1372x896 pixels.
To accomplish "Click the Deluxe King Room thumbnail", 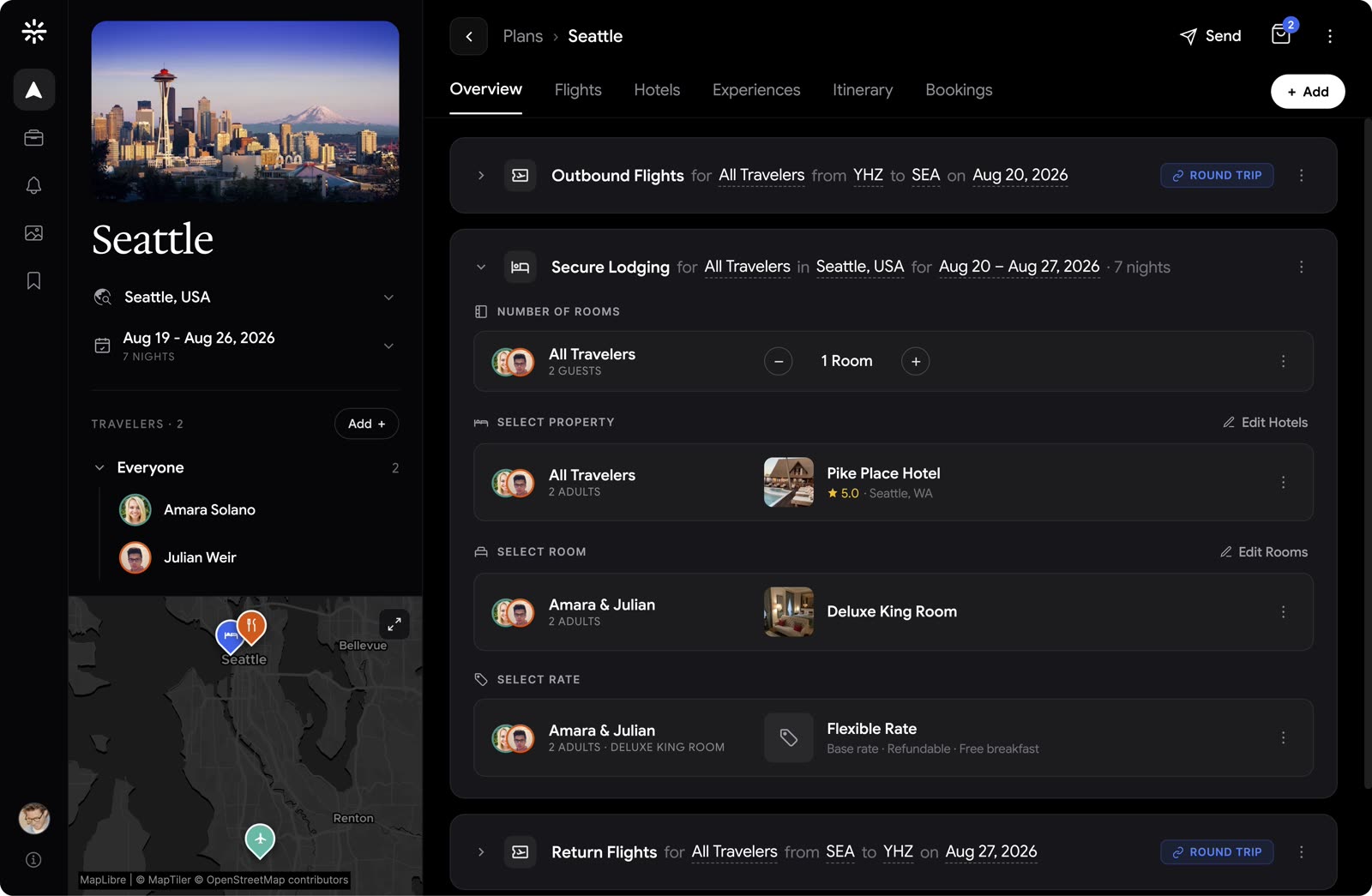I will click(x=789, y=611).
